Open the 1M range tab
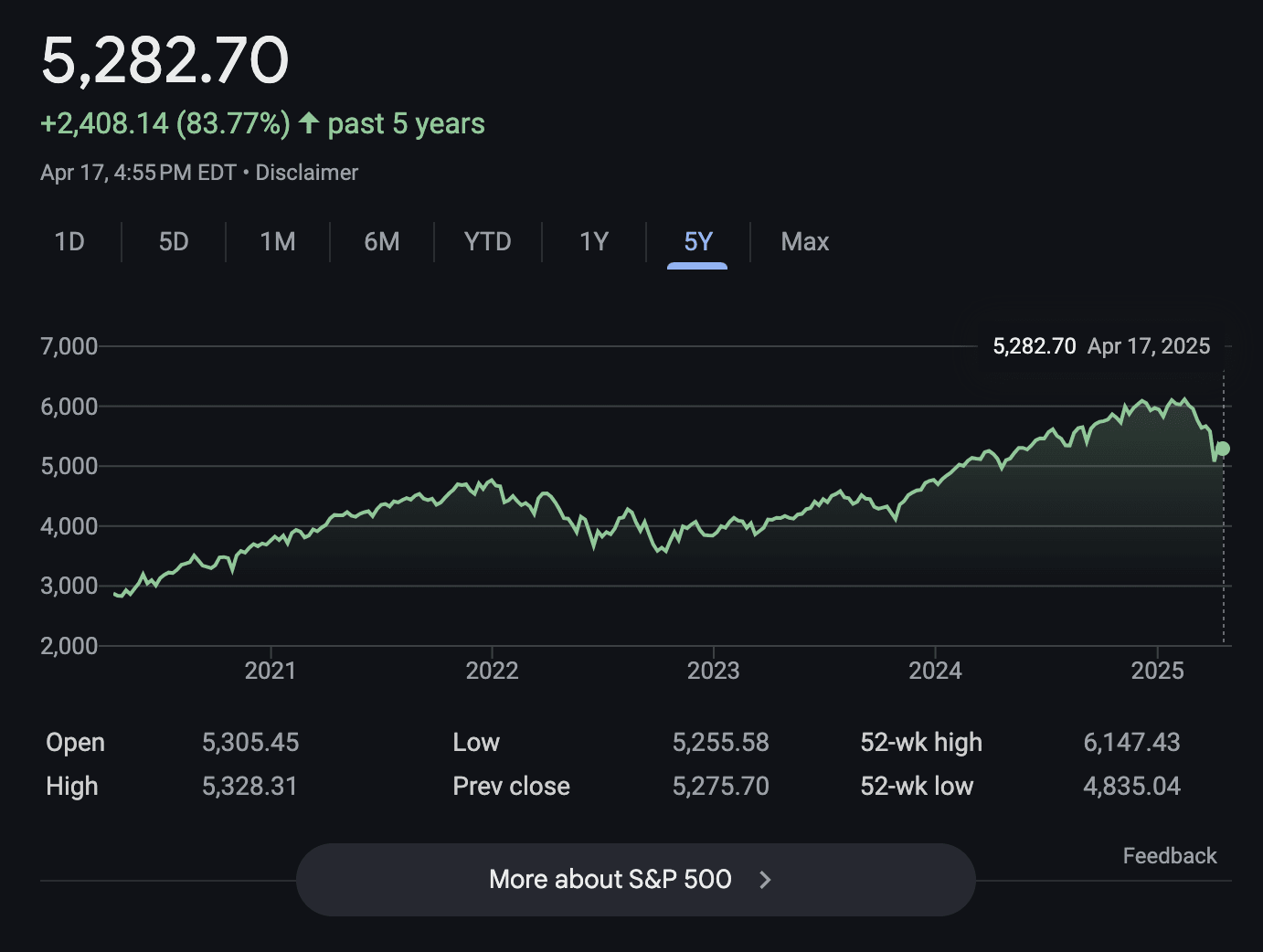 click(x=278, y=242)
